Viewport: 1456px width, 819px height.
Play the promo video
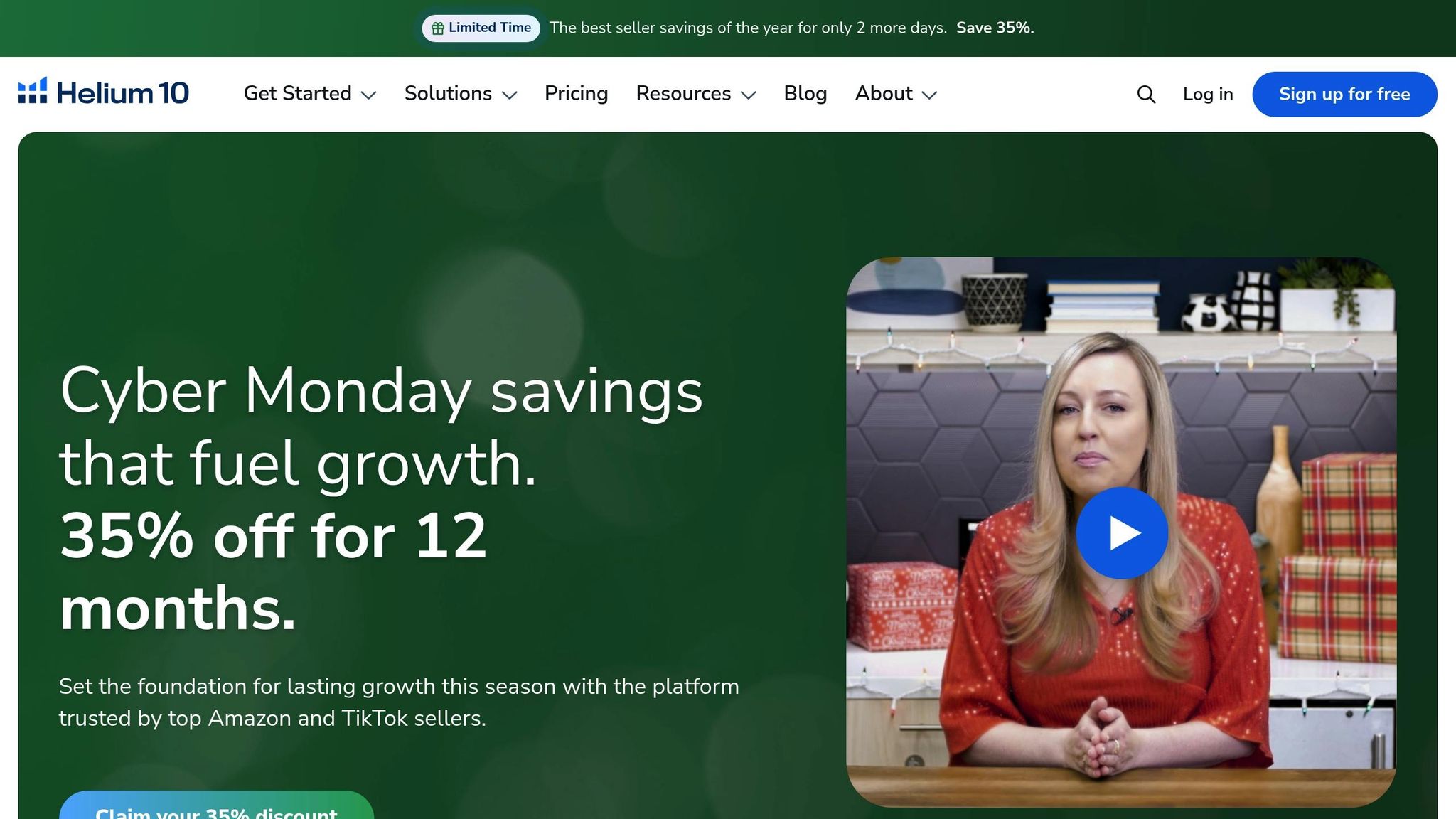coord(1122,532)
